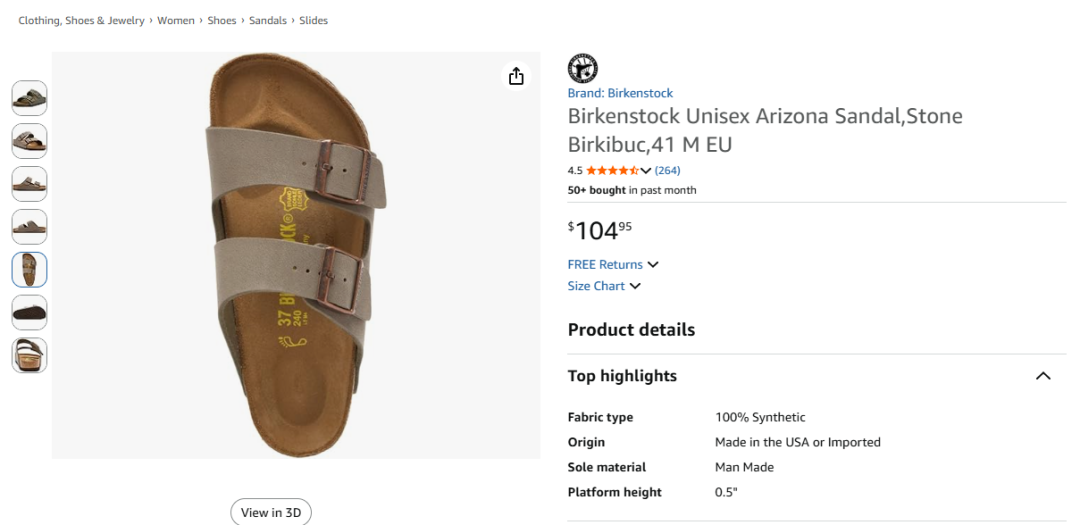The image size is (1080, 525).
Task: Select the fourth side-view thumbnail
Action: [30, 227]
